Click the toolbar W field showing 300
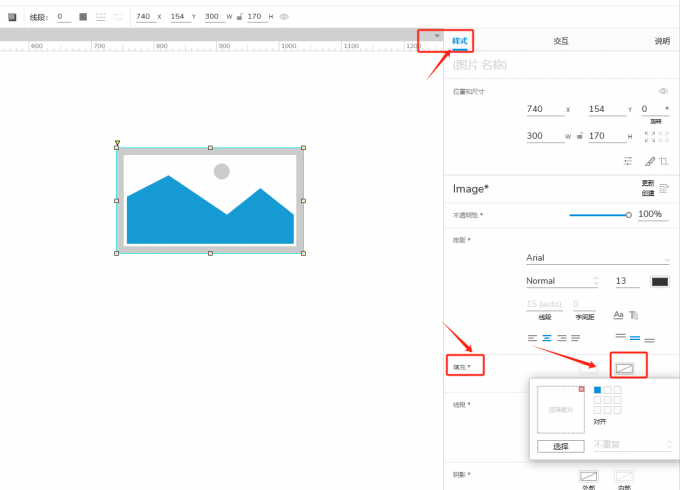This screenshot has width=680, height=490. (x=214, y=16)
